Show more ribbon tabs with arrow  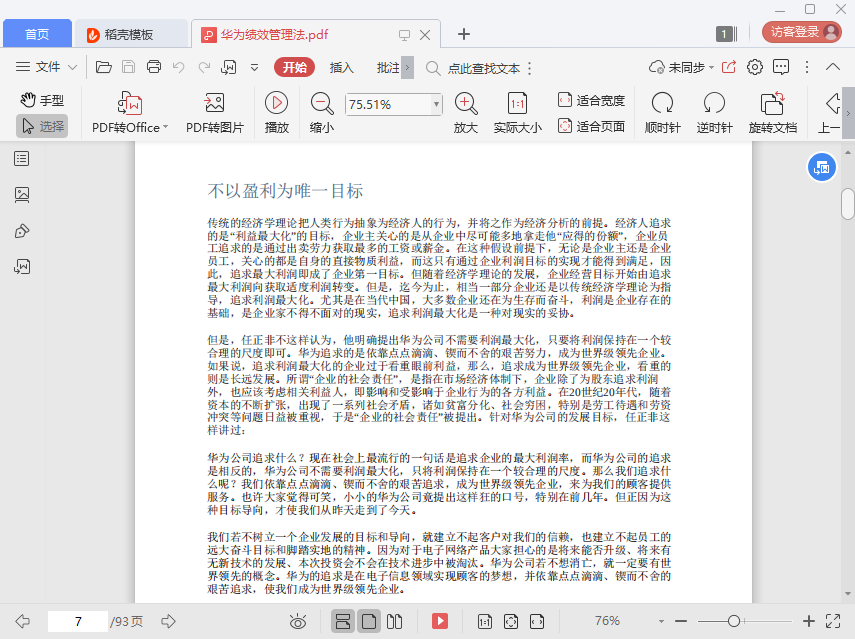[x=407, y=68]
